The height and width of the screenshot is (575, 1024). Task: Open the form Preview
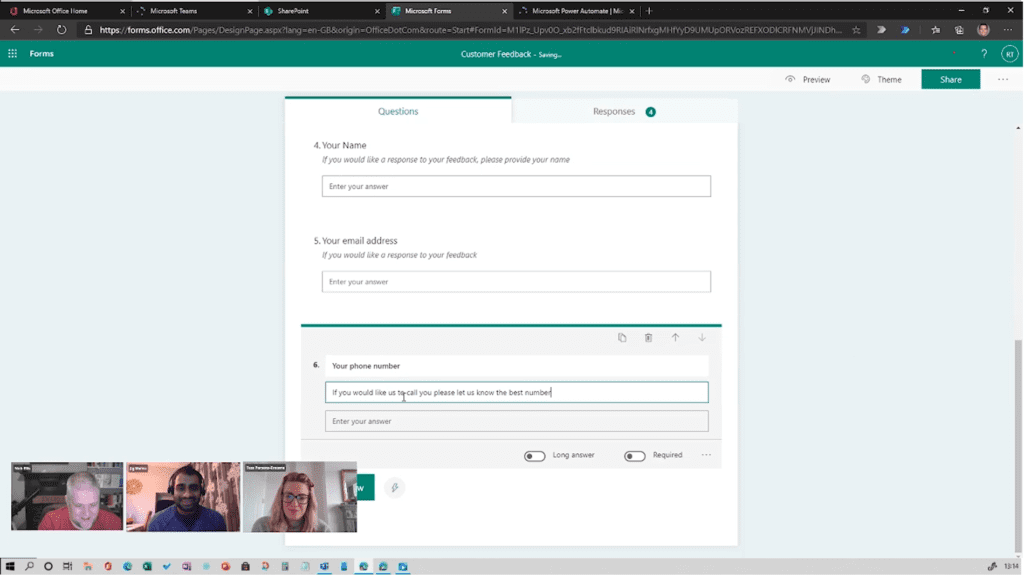coord(808,80)
